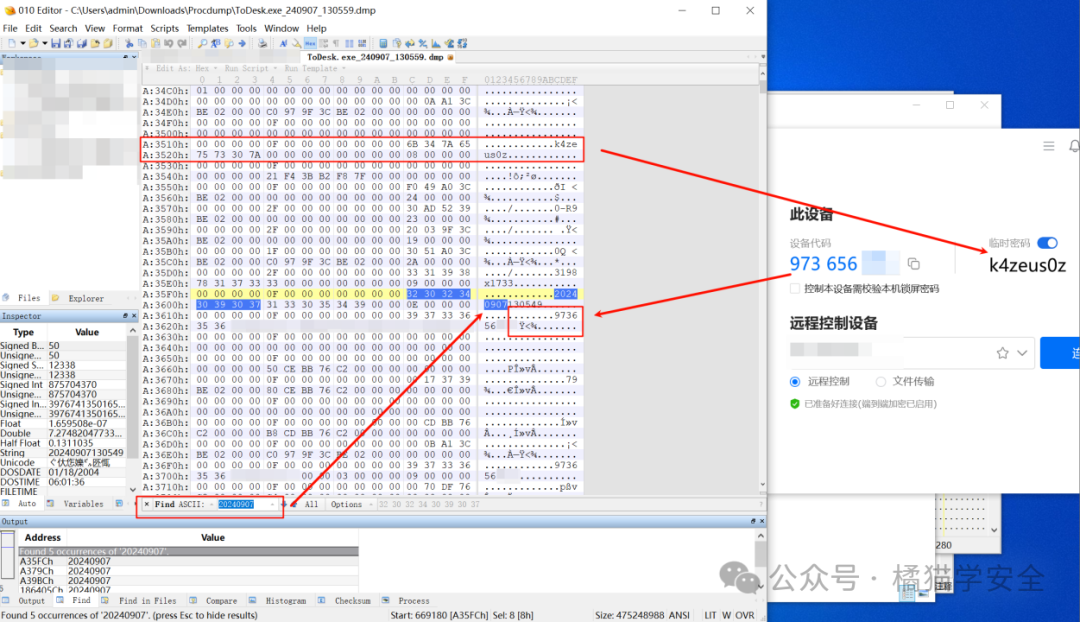This screenshot has width=1080, height=622.
Task: Open the Edit As: Hex dropdown
Action: 187,68
